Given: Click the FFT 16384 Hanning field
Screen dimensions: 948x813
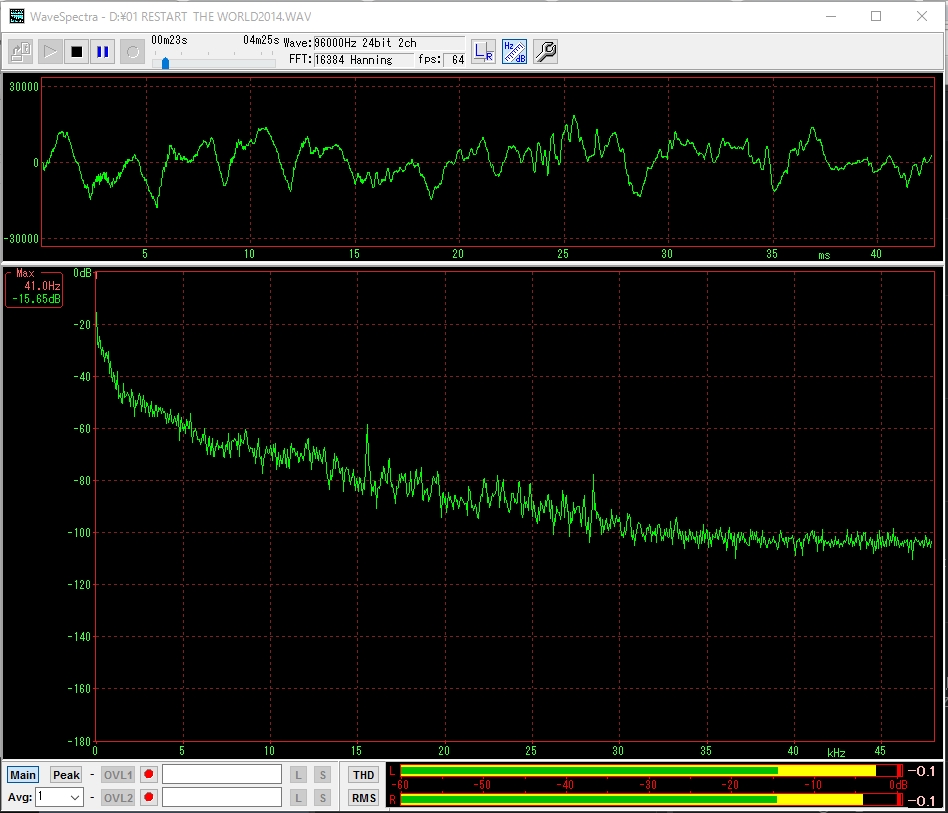Looking at the screenshot, I should [x=363, y=60].
